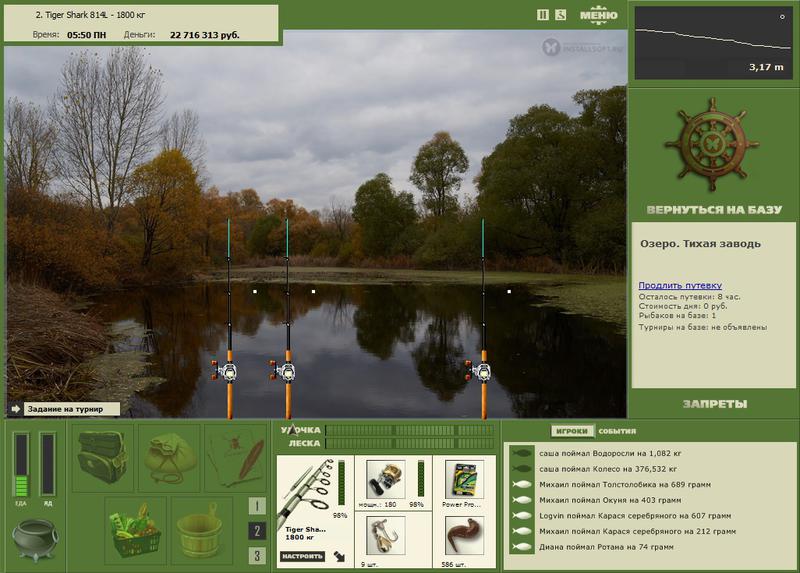Click the reel thumbnail with power 180
The height and width of the screenshot is (573, 800).
click(x=385, y=479)
